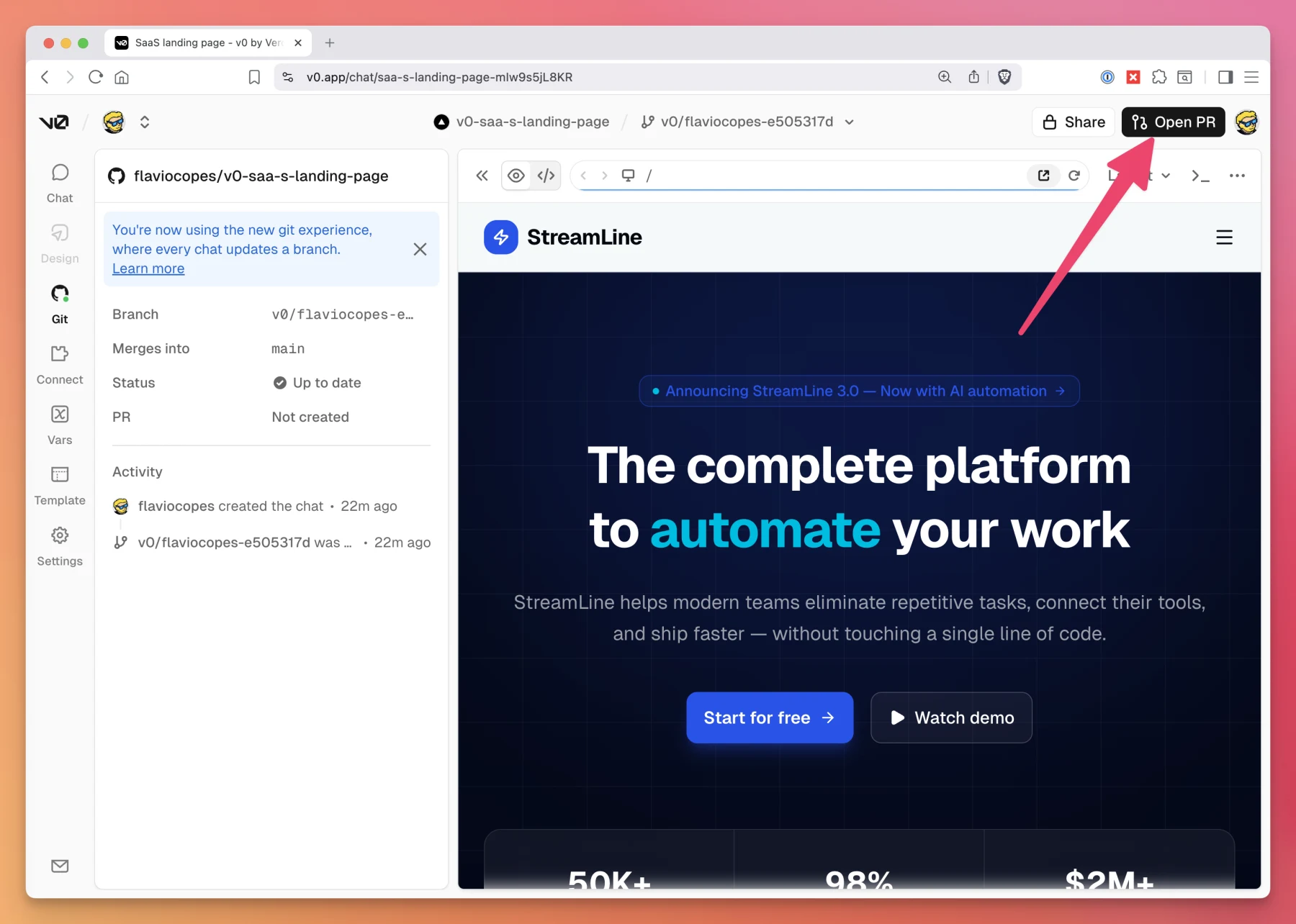Click the 'Up to date' status
Screen dimensions: 1296x924
pyautogui.click(x=317, y=383)
